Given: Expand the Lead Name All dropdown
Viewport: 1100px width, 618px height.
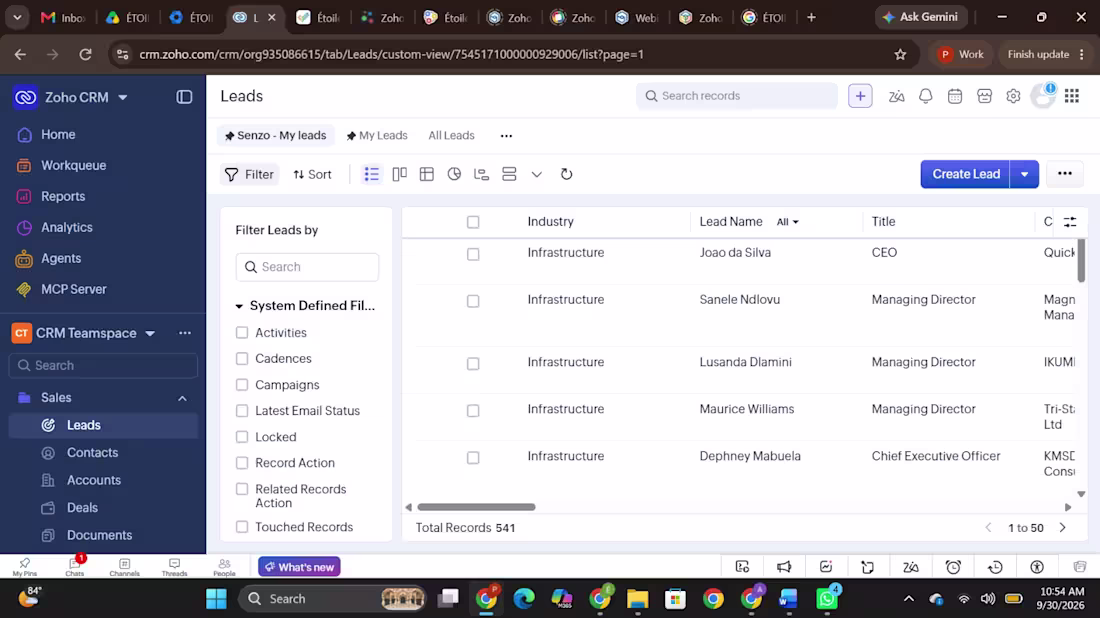Looking at the screenshot, I should 788,222.
